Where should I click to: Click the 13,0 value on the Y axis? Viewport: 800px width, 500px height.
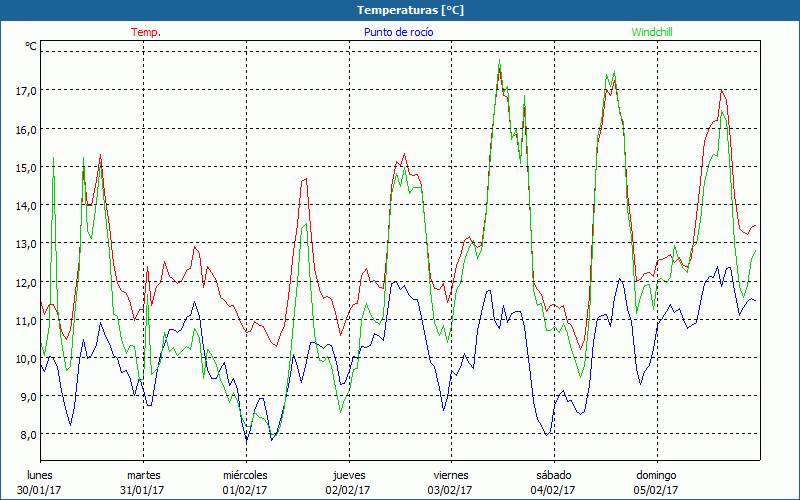[24, 243]
